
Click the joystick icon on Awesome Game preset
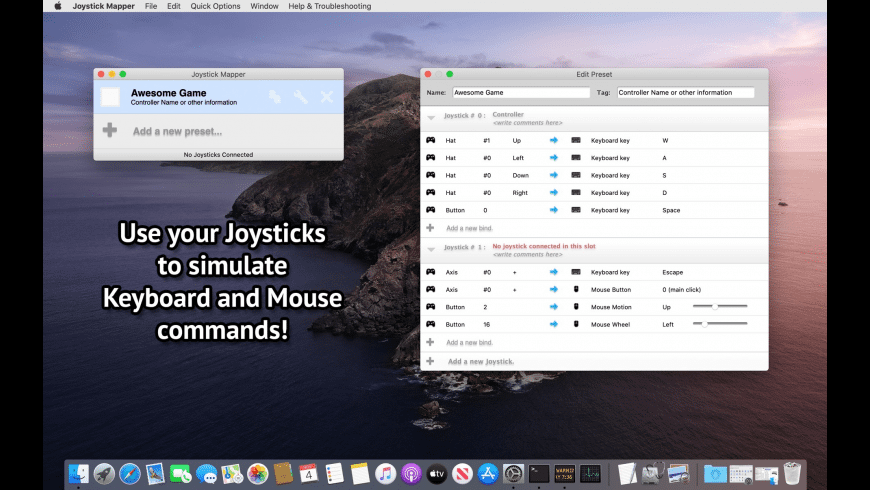[274, 97]
